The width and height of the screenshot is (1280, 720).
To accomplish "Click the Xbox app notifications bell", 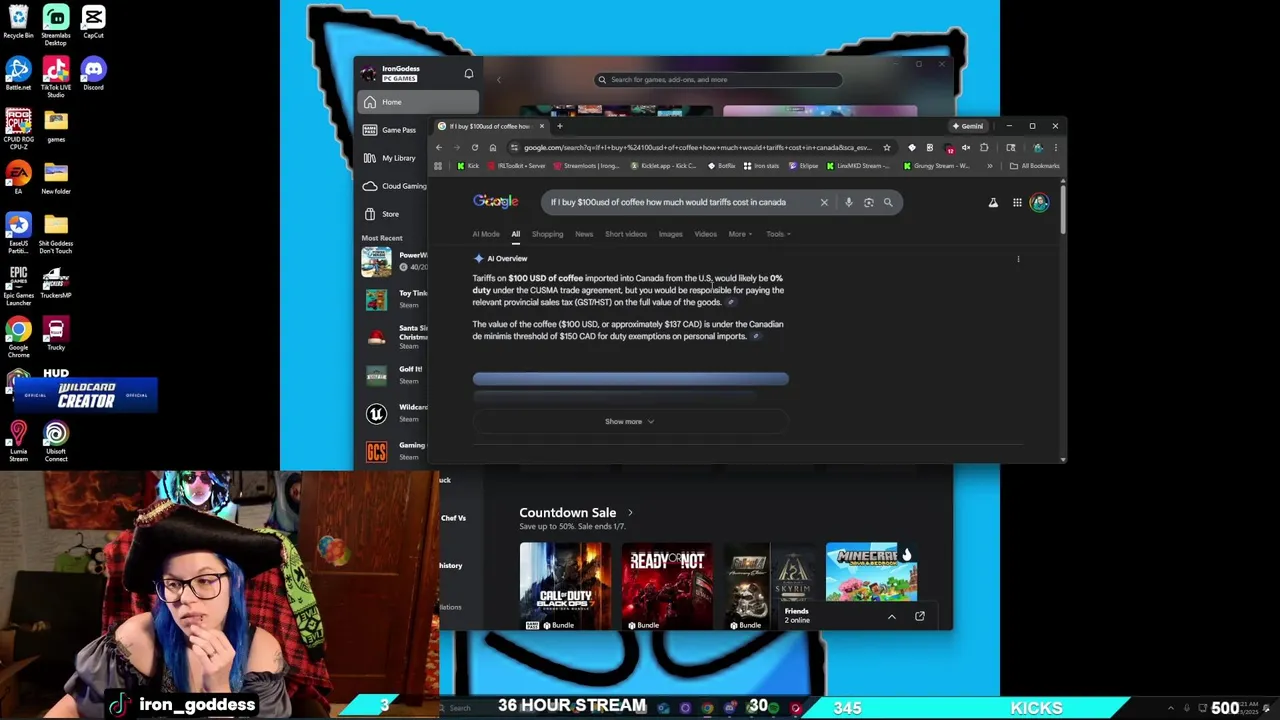I will 468,74.
